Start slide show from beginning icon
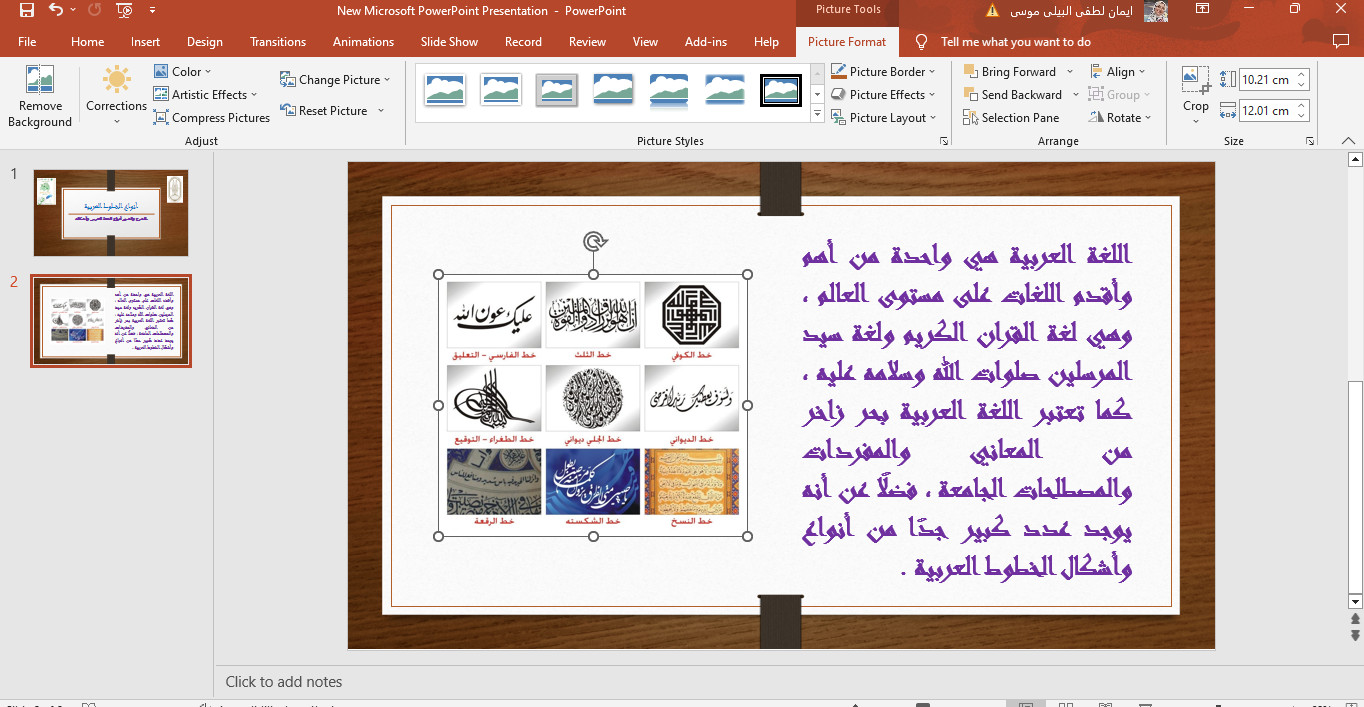 (124, 11)
